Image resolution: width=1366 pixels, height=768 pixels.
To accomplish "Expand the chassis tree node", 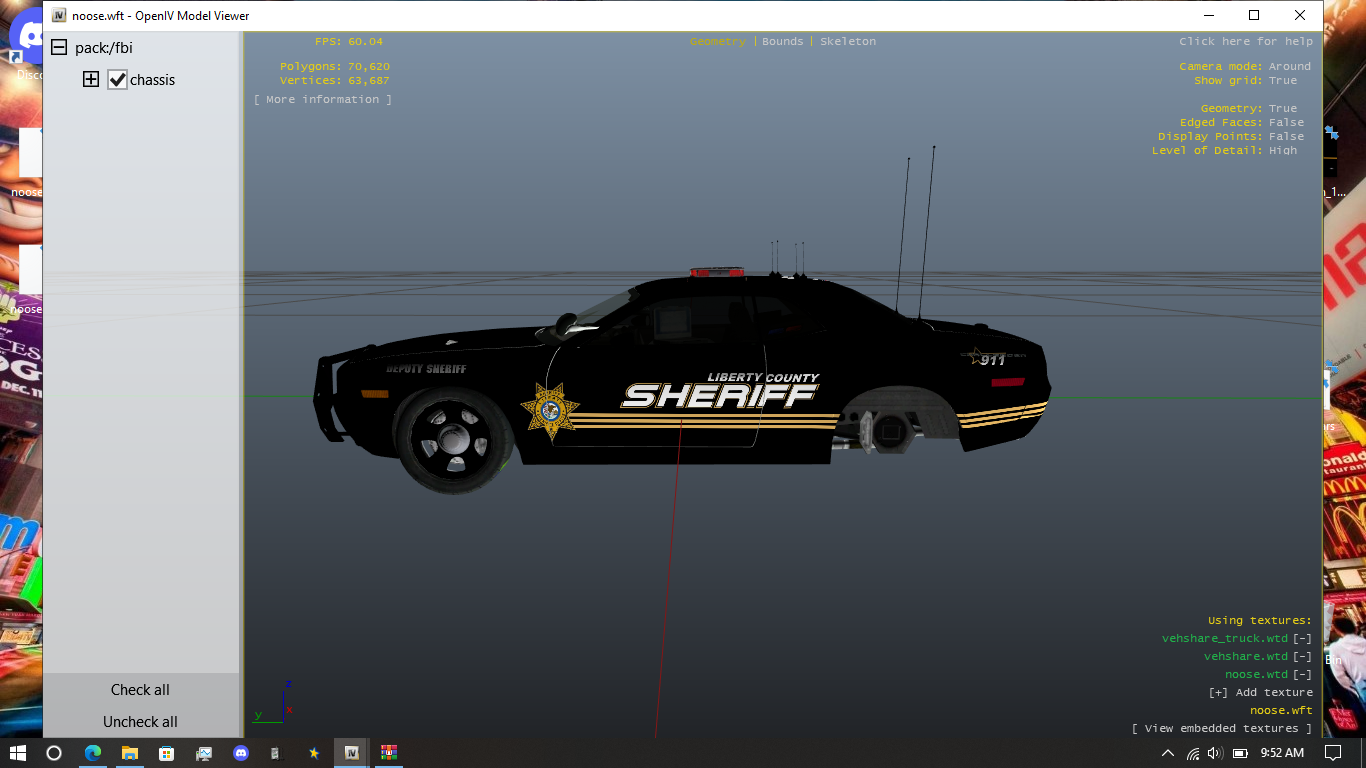I will coord(91,80).
